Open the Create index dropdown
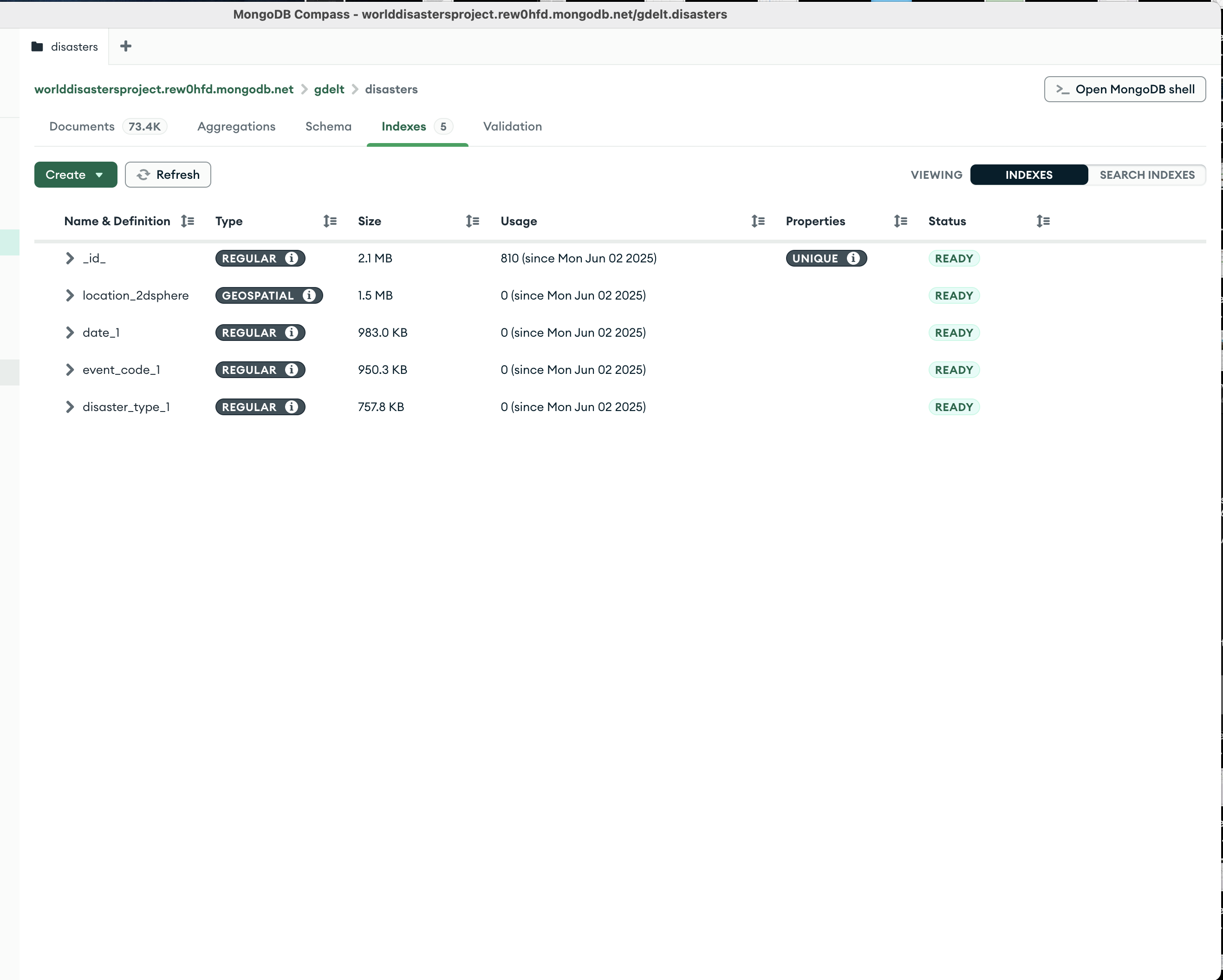This screenshot has width=1223, height=980. tap(75, 175)
